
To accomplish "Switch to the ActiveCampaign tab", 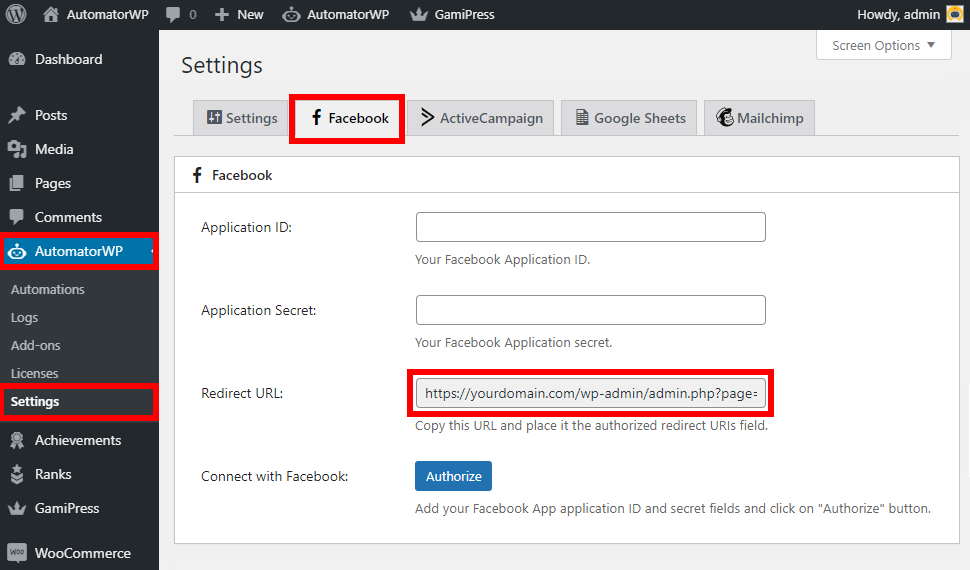I will click(481, 118).
